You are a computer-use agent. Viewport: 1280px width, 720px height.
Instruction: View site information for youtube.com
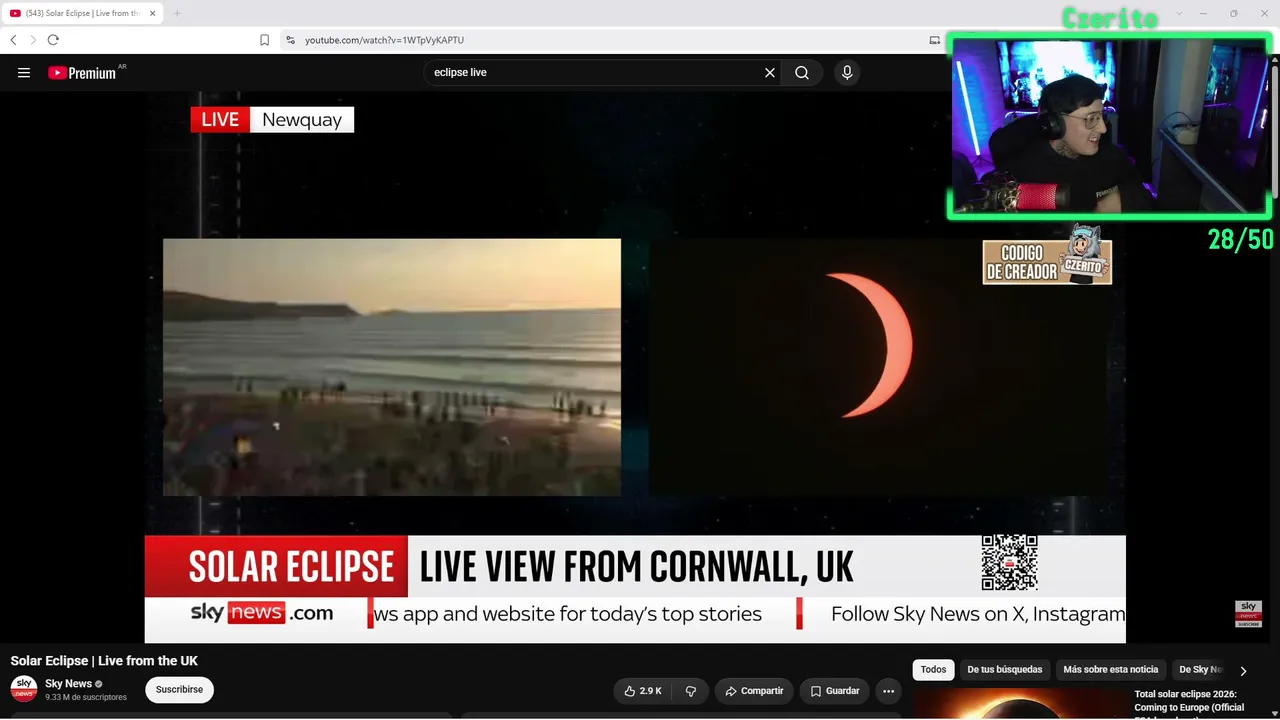coord(290,40)
